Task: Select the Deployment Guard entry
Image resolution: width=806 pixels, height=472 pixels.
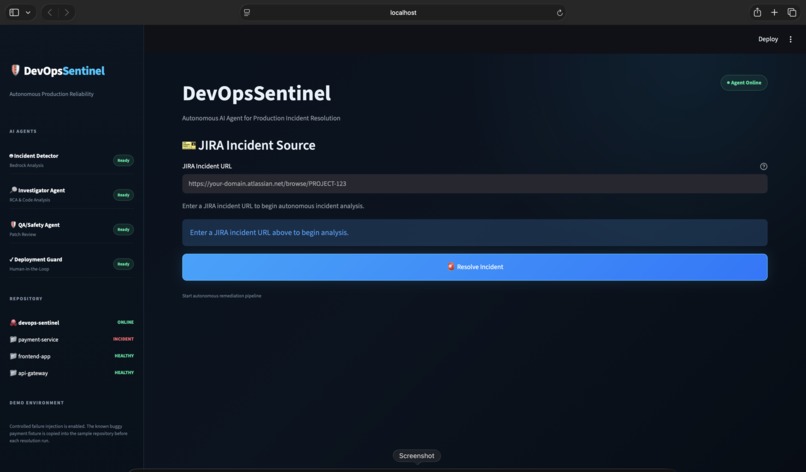Action: (x=36, y=260)
